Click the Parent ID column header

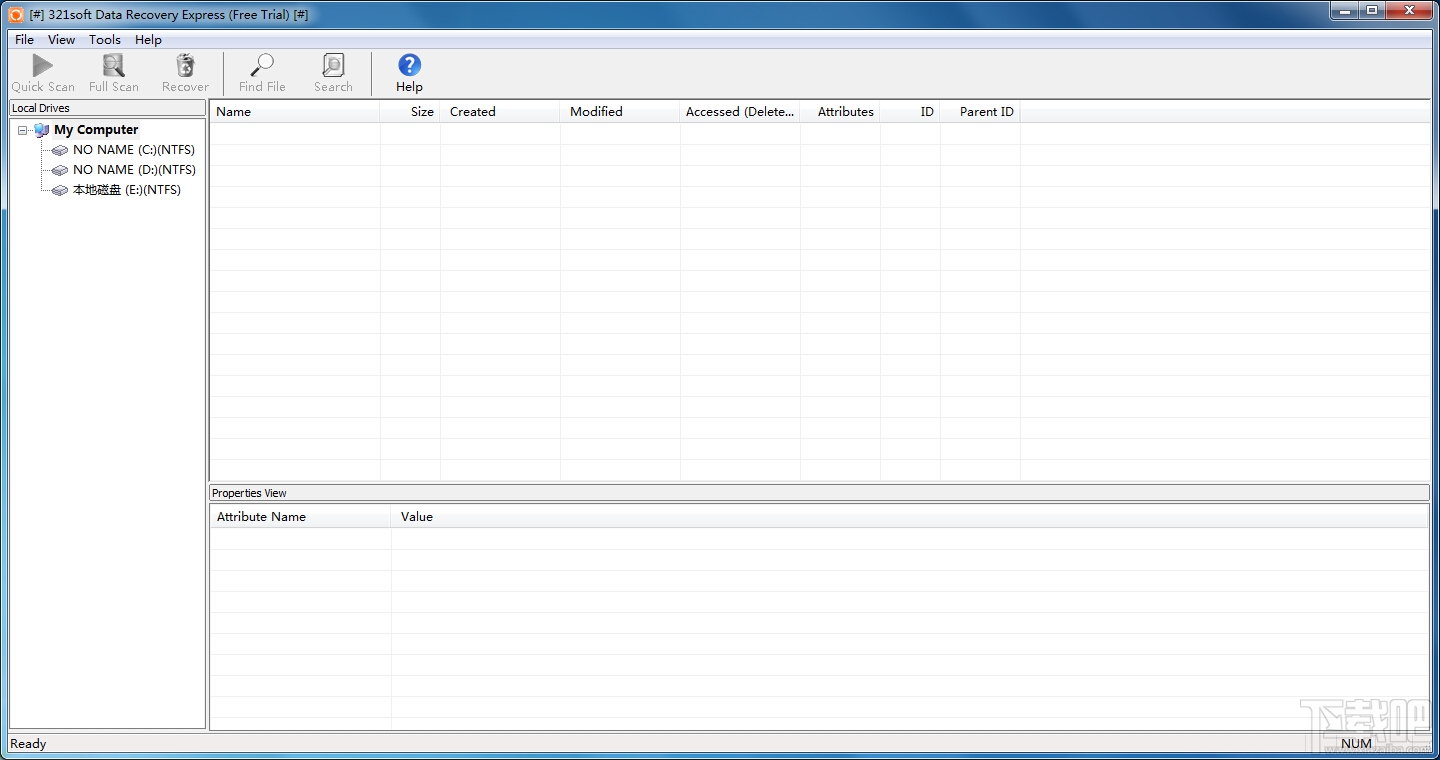pyautogui.click(x=980, y=112)
